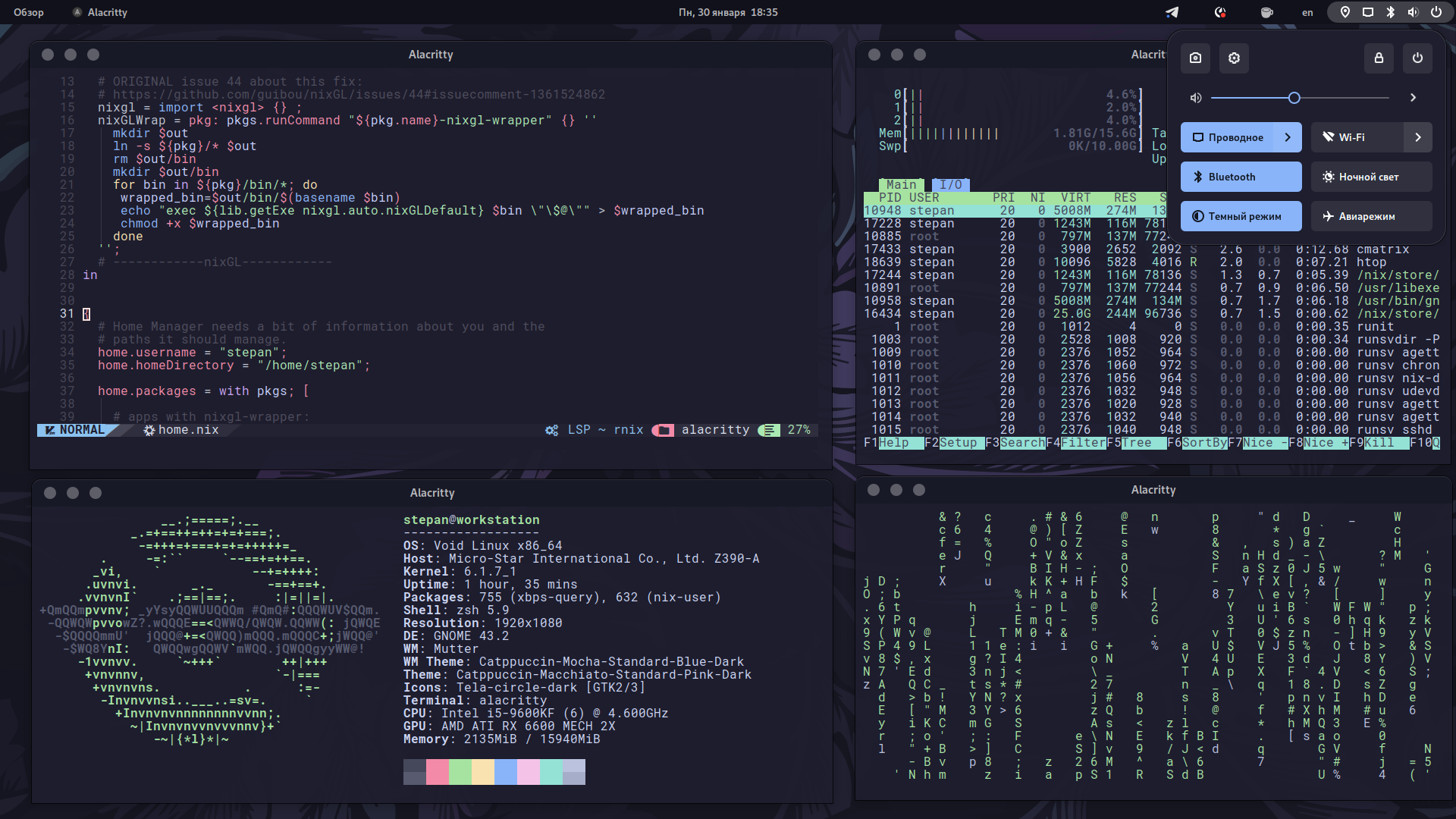Open GNOME Settings via the gear icon

[x=1234, y=58]
